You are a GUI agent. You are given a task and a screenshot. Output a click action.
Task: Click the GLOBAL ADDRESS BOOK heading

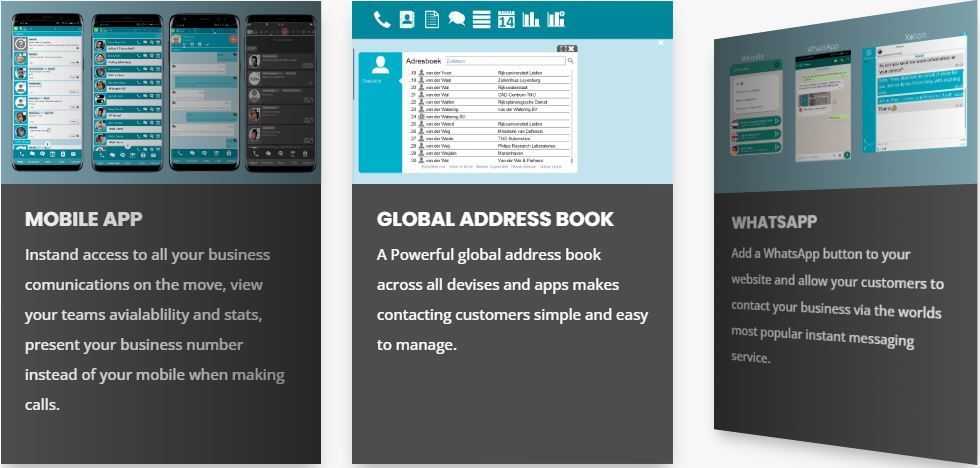(495, 219)
